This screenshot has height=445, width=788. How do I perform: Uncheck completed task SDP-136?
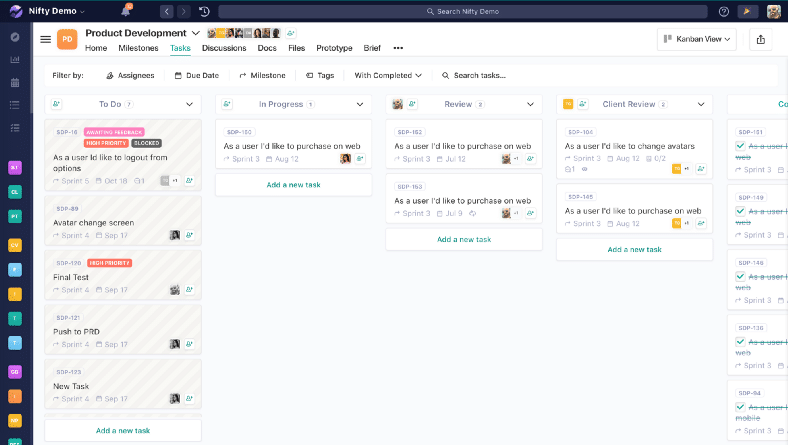740,342
